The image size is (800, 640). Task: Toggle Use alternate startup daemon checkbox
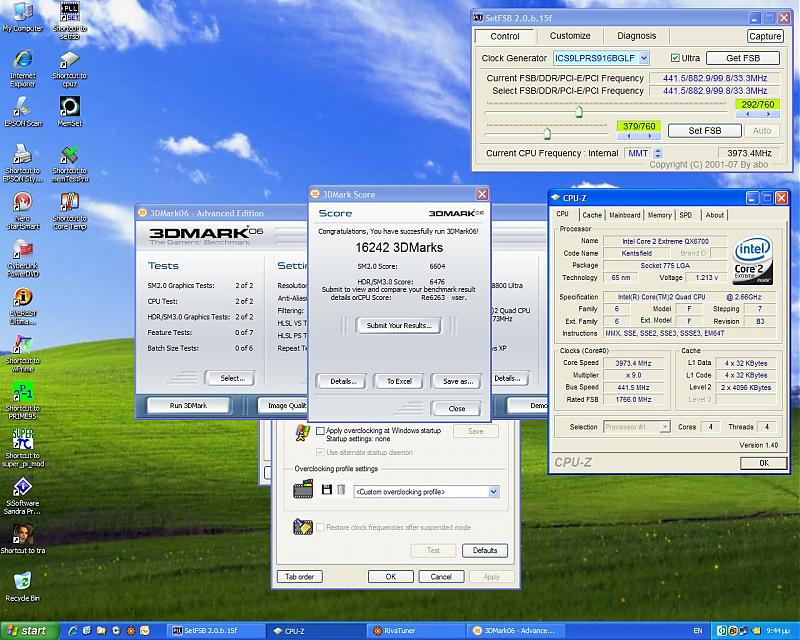320,453
